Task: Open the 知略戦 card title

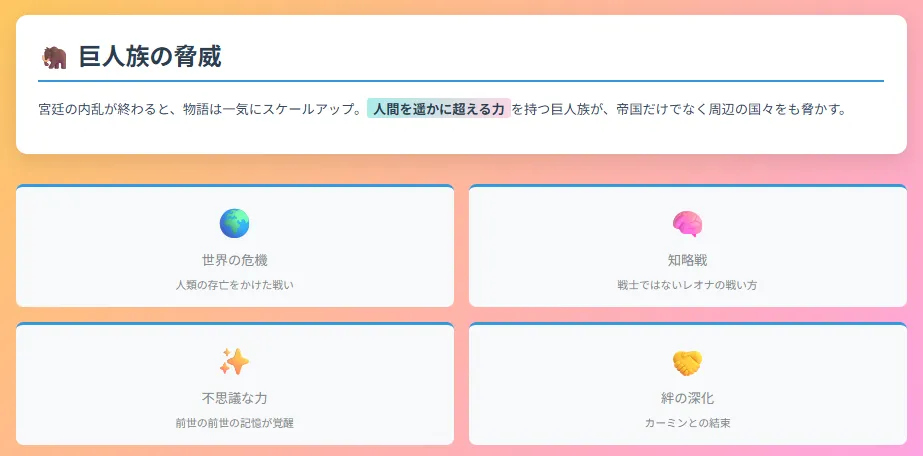Action: click(688, 260)
